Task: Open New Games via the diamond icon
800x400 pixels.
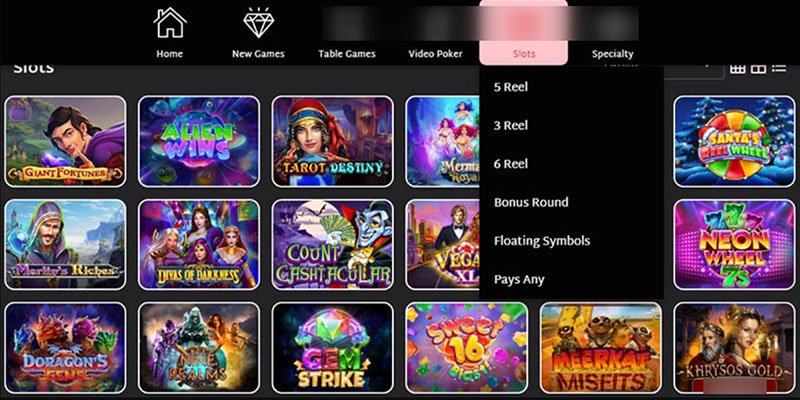Action: 258,22
